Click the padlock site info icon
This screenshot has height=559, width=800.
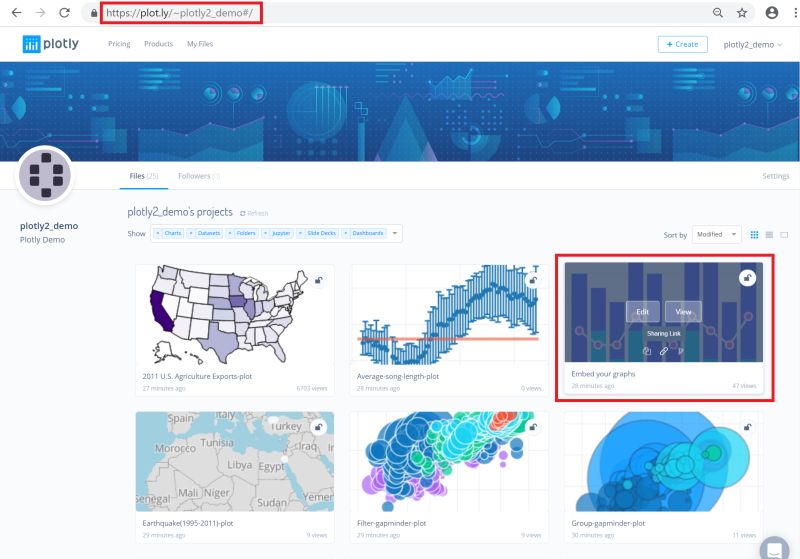[94, 13]
